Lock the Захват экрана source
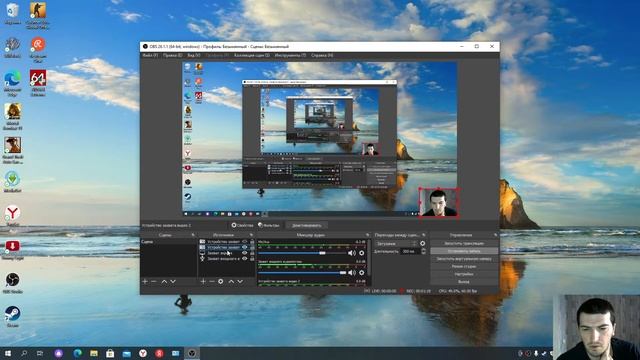 point(252,253)
